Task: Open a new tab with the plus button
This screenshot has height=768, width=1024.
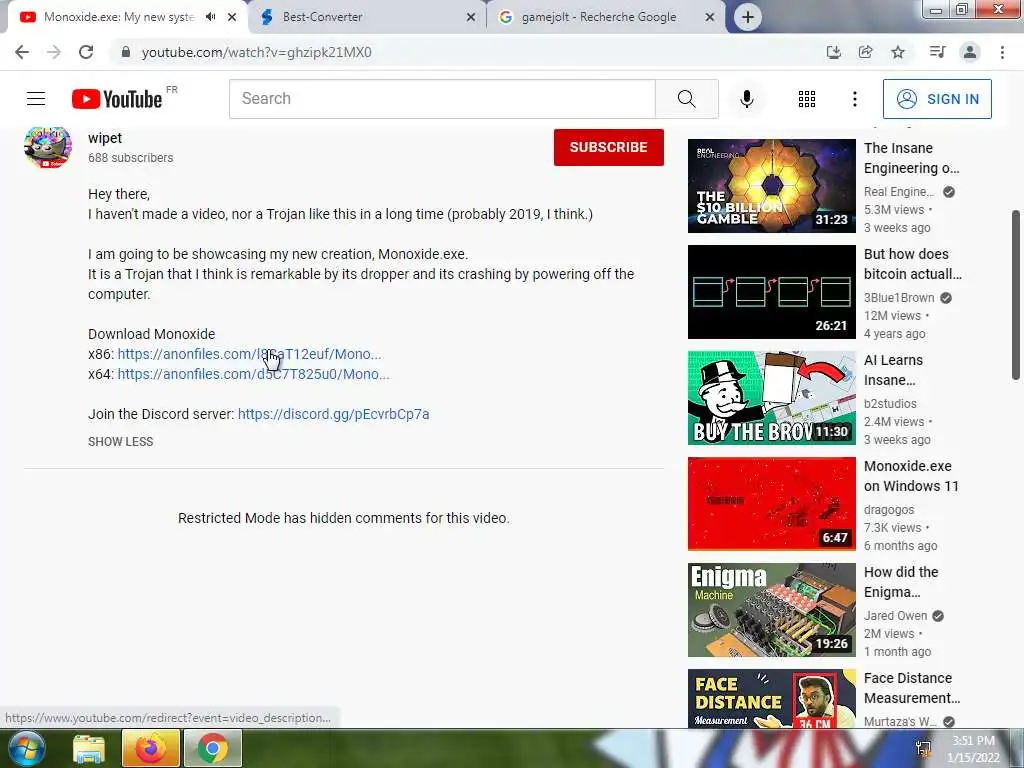Action: [748, 17]
